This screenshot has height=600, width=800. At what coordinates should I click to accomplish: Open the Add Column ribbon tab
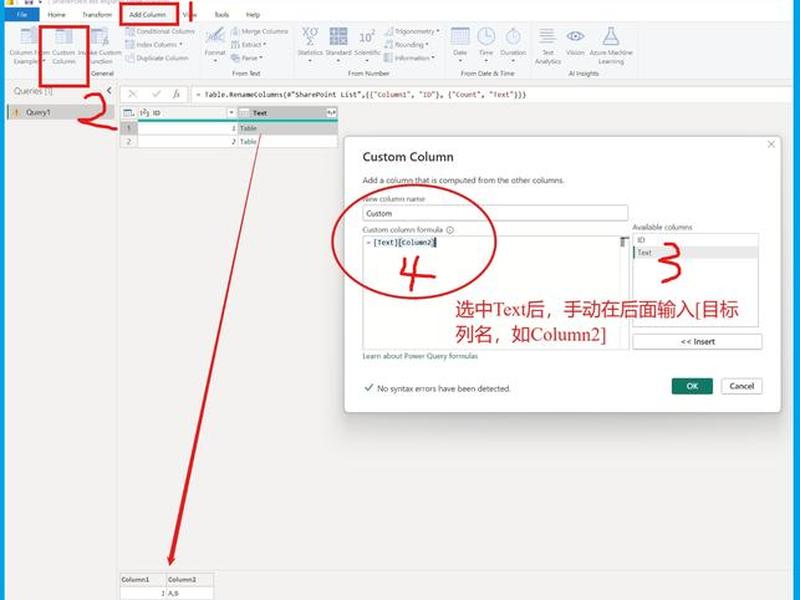pos(147,14)
